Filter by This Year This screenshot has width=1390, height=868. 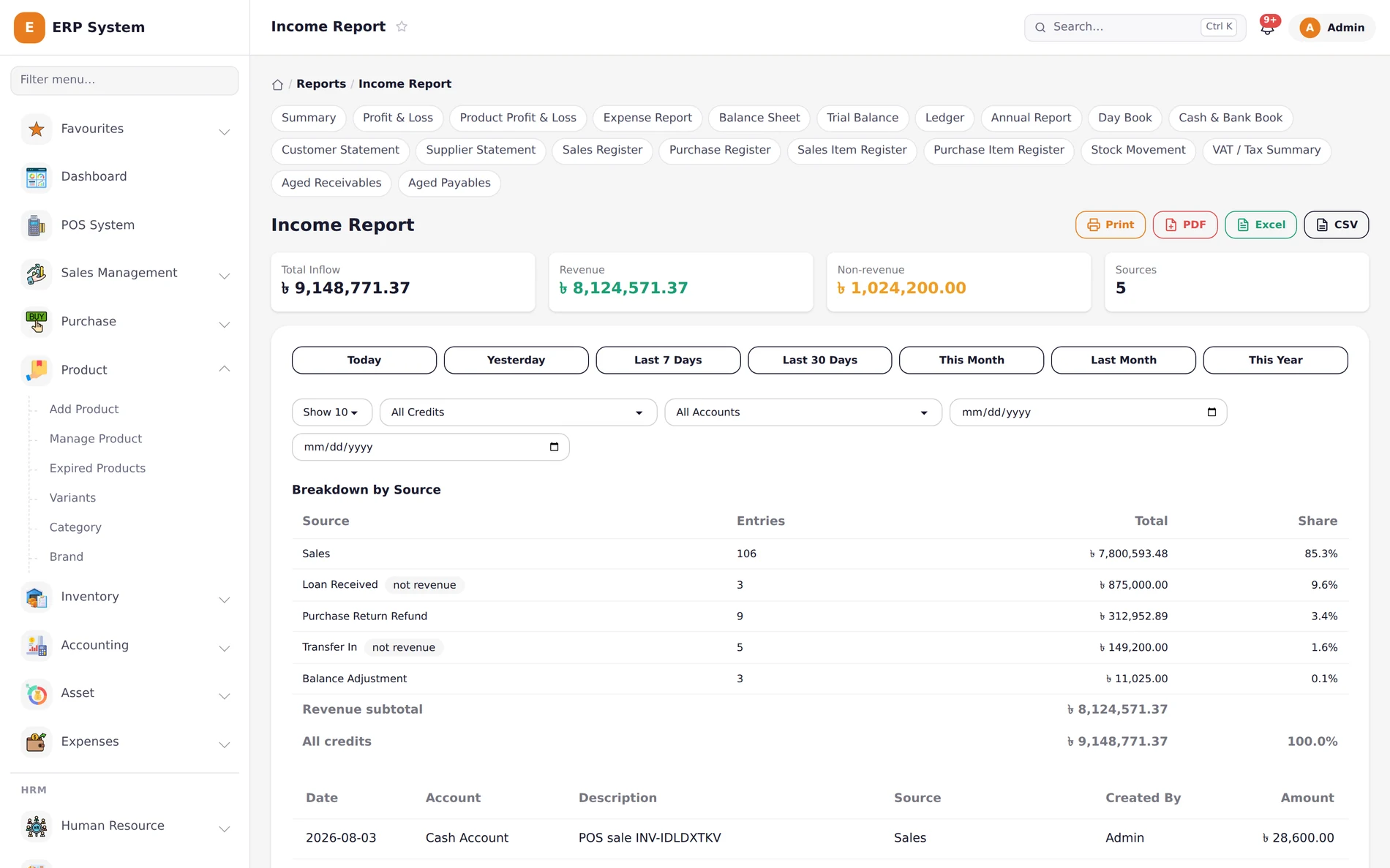[x=1275, y=361]
